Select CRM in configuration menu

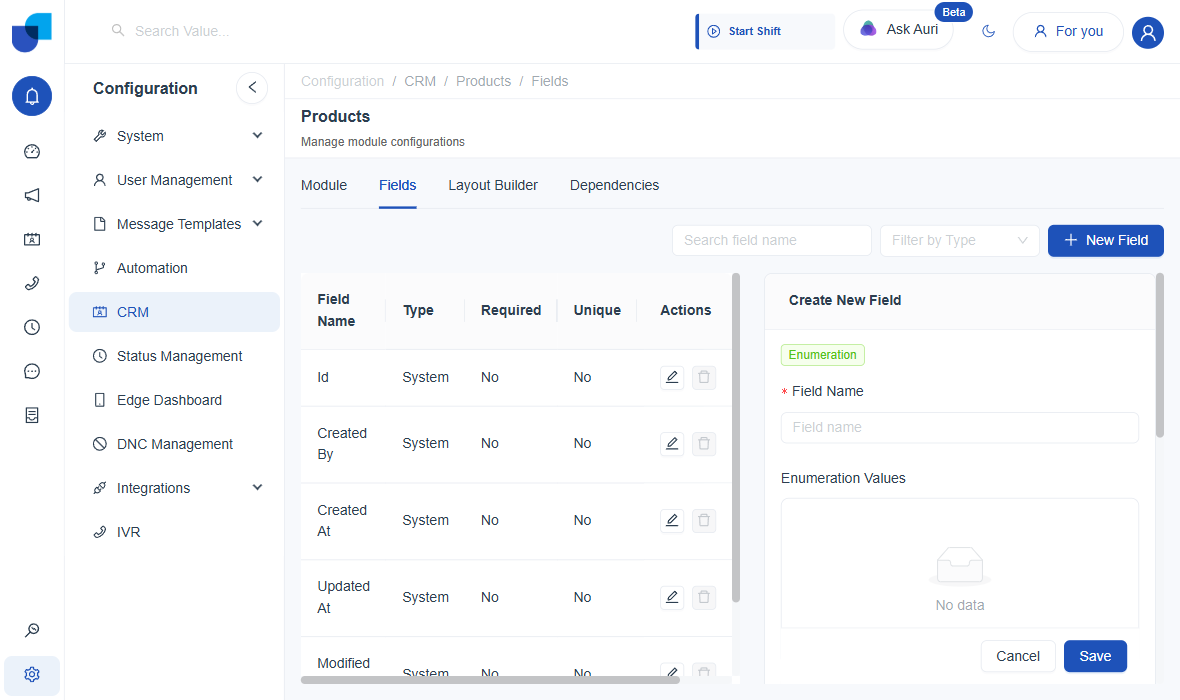click(x=174, y=312)
